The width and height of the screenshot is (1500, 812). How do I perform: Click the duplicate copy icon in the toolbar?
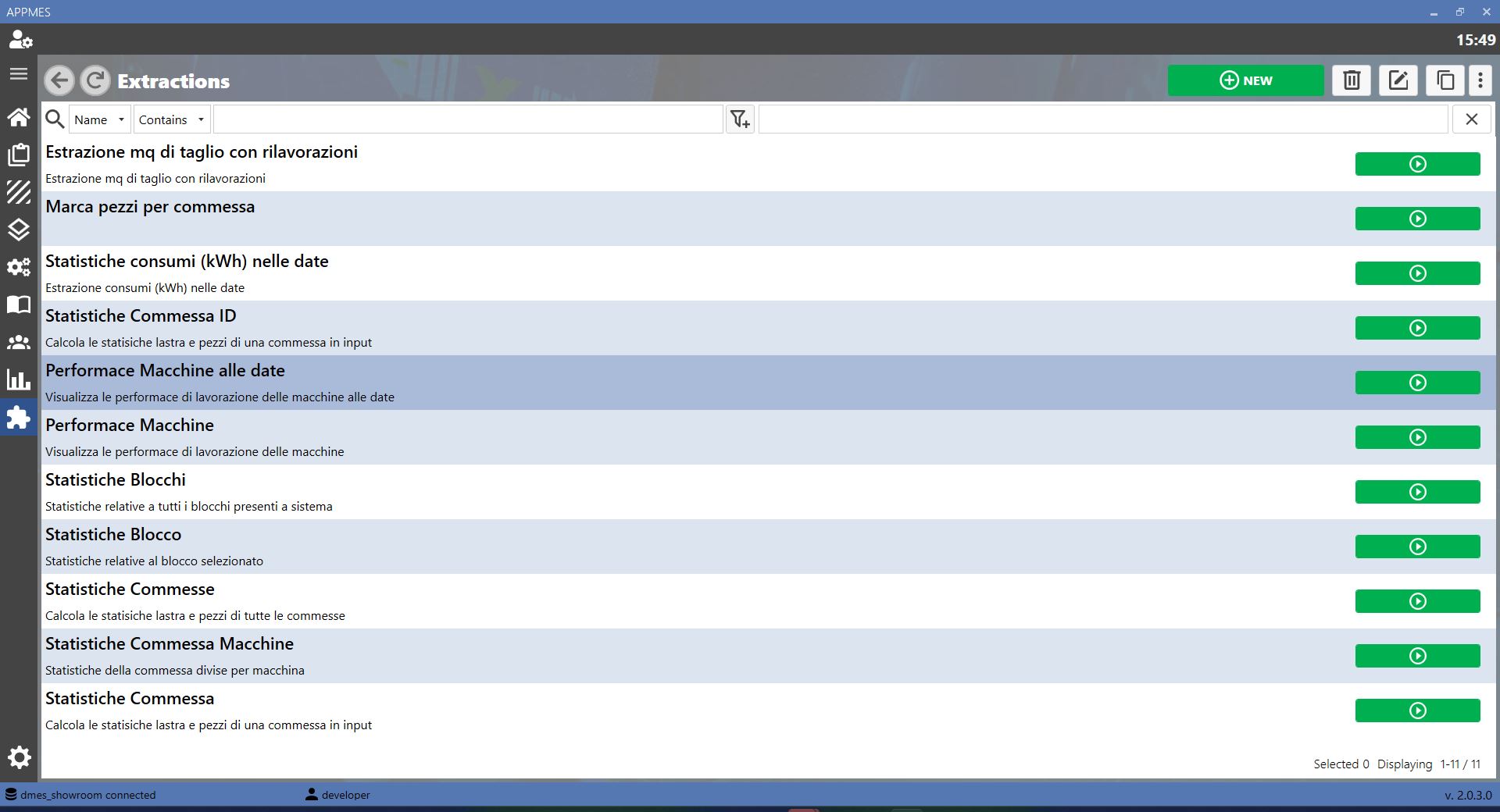tap(1445, 80)
